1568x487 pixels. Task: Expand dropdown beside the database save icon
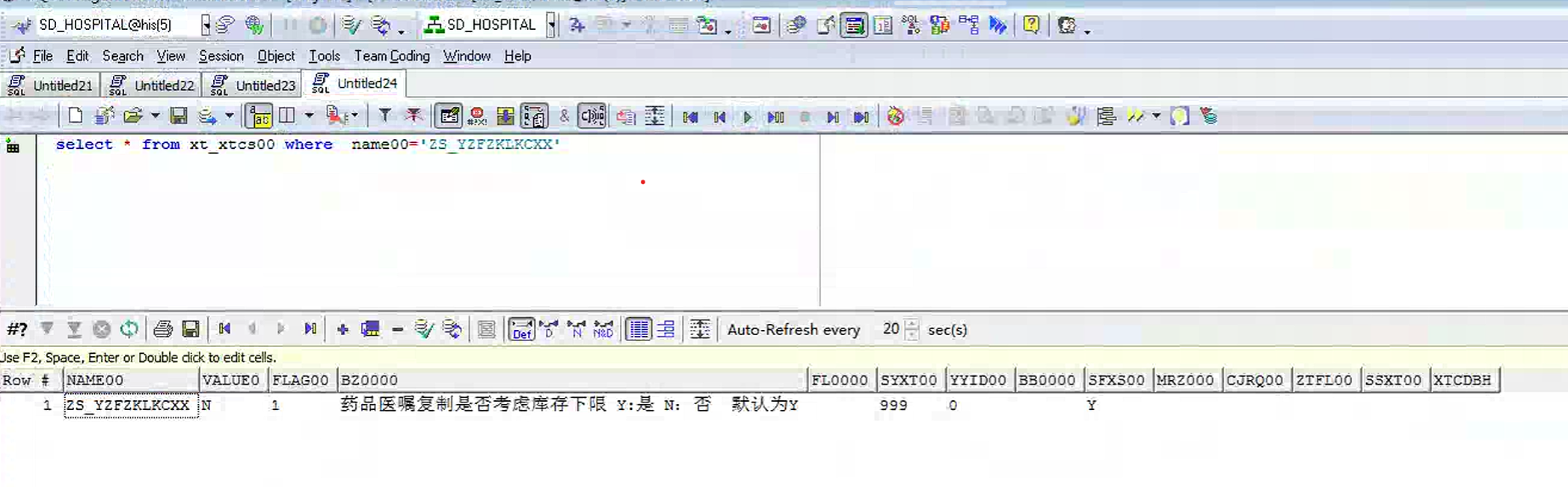(x=230, y=116)
